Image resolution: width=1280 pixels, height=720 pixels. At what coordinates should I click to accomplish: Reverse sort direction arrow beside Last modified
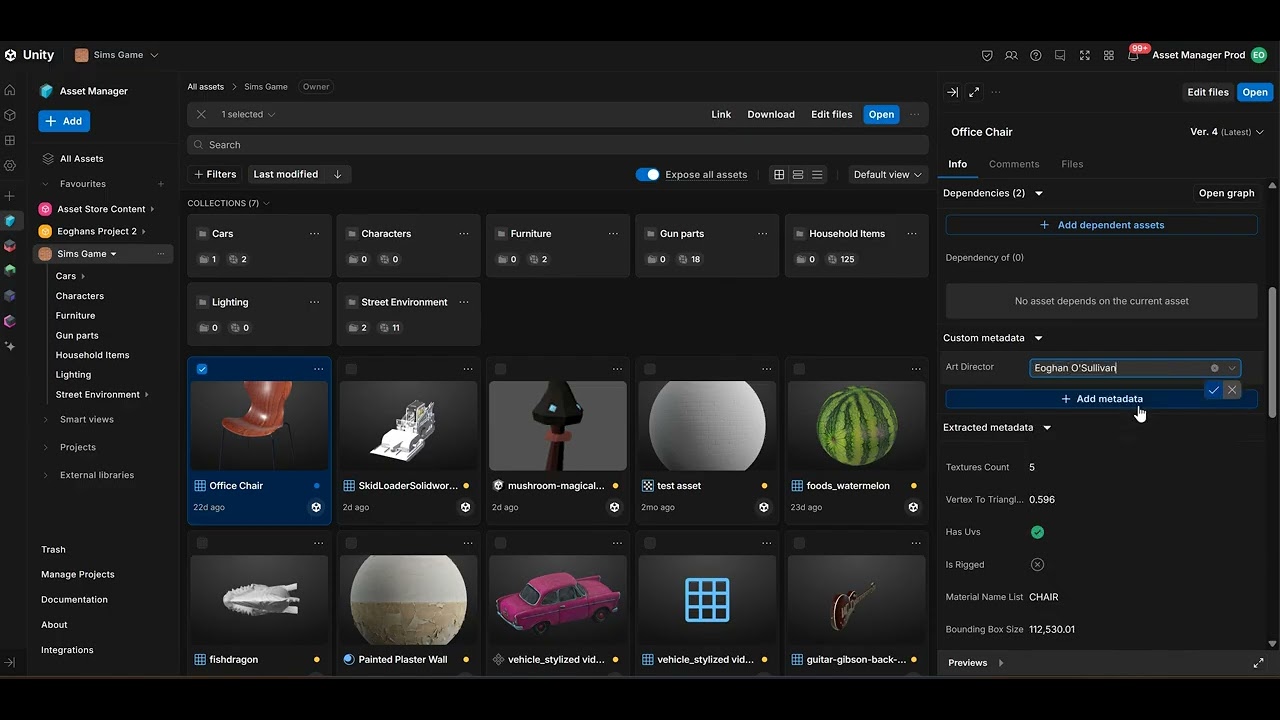[x=337, y=174]
